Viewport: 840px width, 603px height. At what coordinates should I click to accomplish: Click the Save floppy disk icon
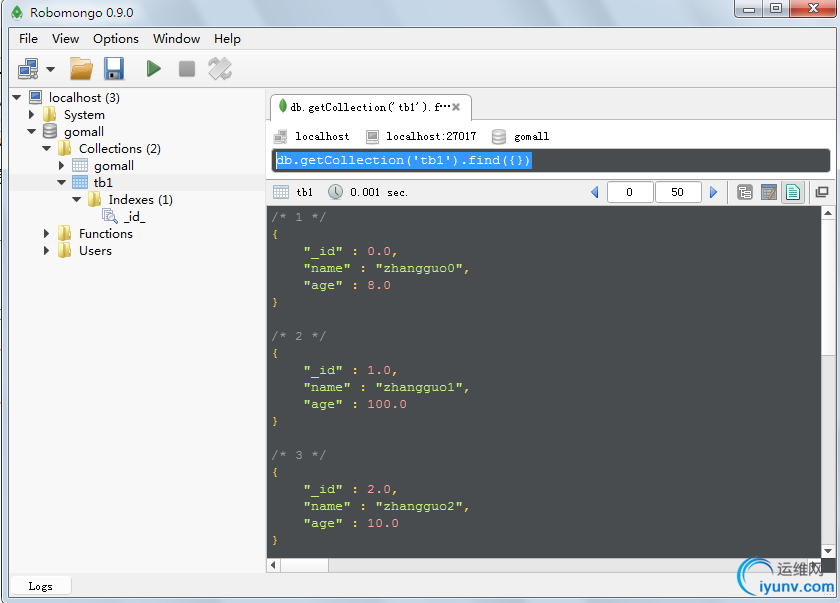114,69
